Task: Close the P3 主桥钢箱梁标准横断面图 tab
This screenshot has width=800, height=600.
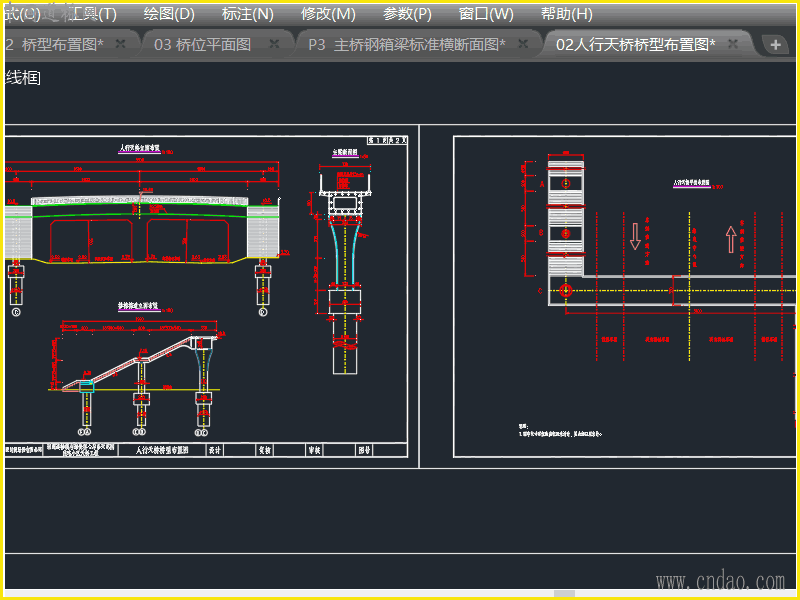Action: (523, 44)
